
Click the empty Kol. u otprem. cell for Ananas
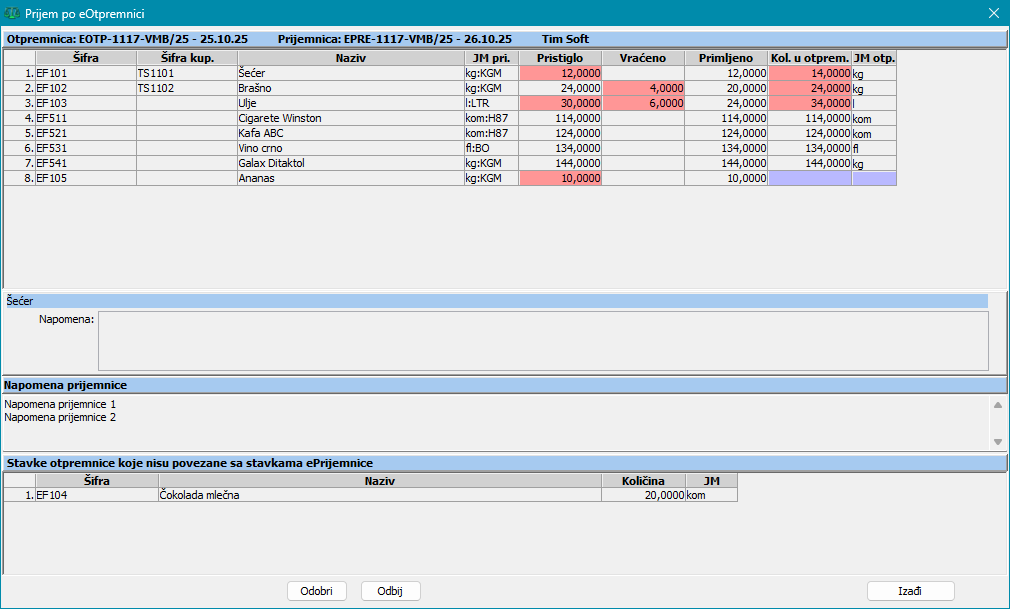tap(809, 178)
